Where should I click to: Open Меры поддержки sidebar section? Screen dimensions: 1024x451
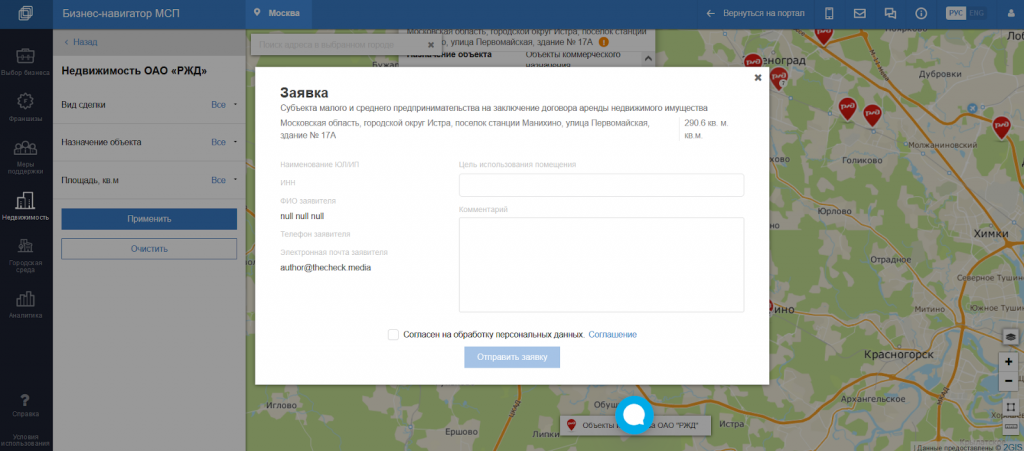coord(25,157)
